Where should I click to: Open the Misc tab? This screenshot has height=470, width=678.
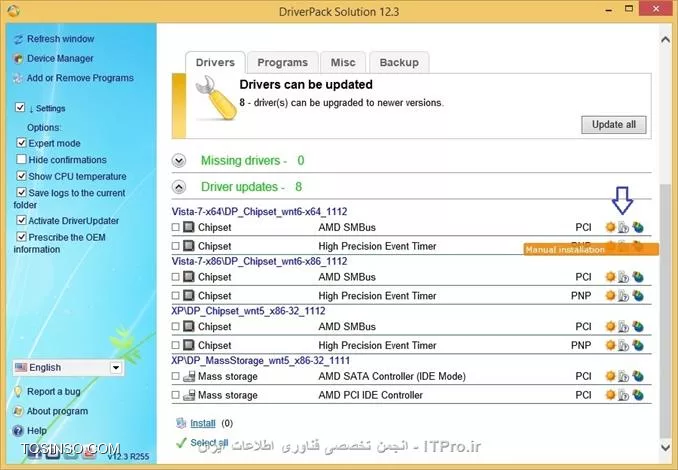(343, 62)
